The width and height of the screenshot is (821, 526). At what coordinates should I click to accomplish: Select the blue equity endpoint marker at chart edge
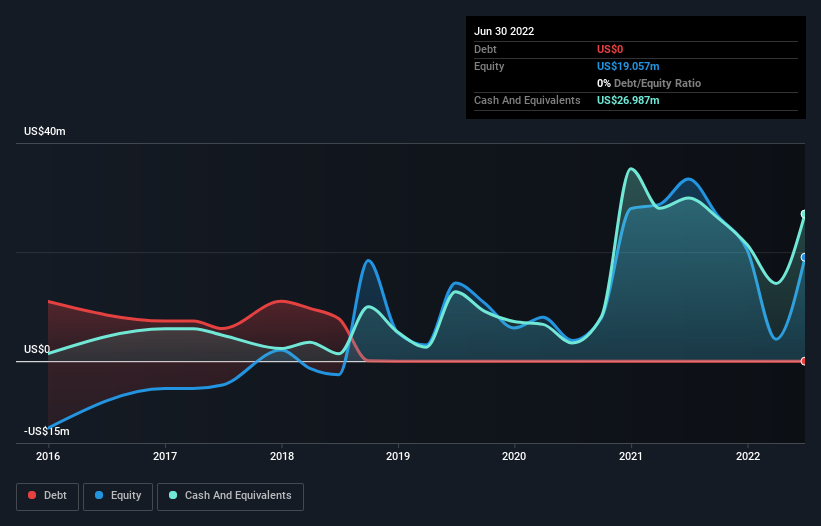coord(804,257)
